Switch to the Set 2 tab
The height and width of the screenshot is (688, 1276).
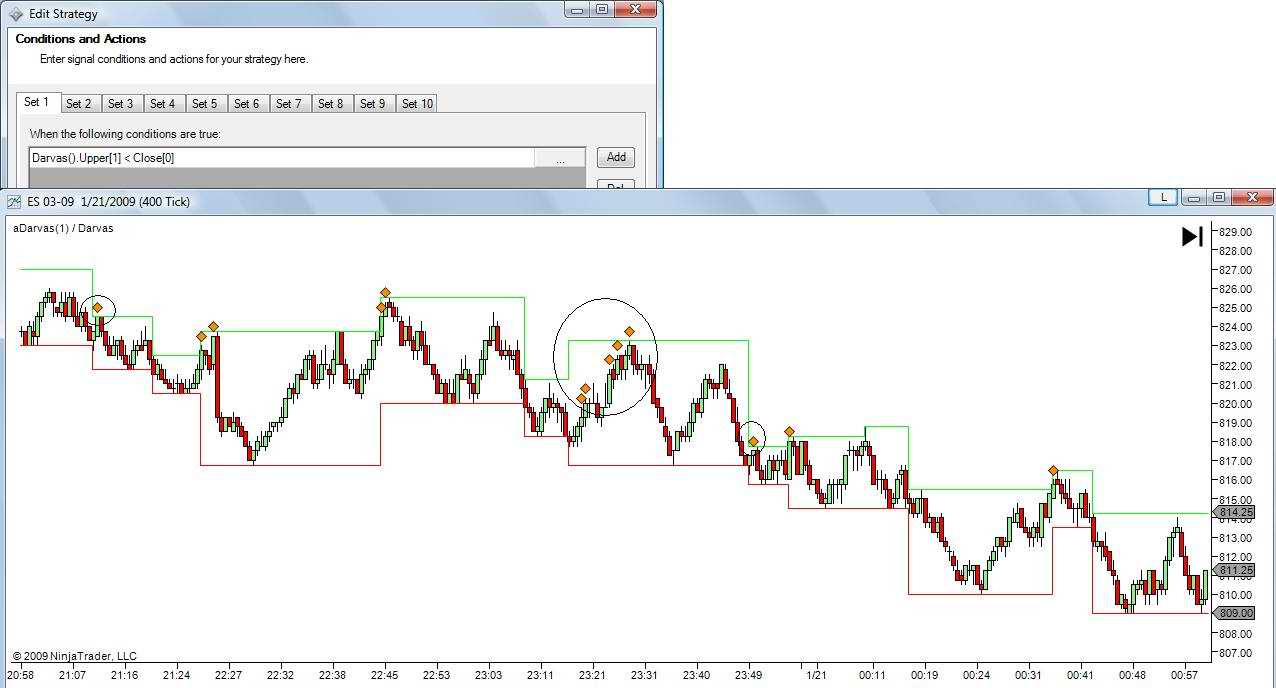pyautogui.click(x=78, y=104)
